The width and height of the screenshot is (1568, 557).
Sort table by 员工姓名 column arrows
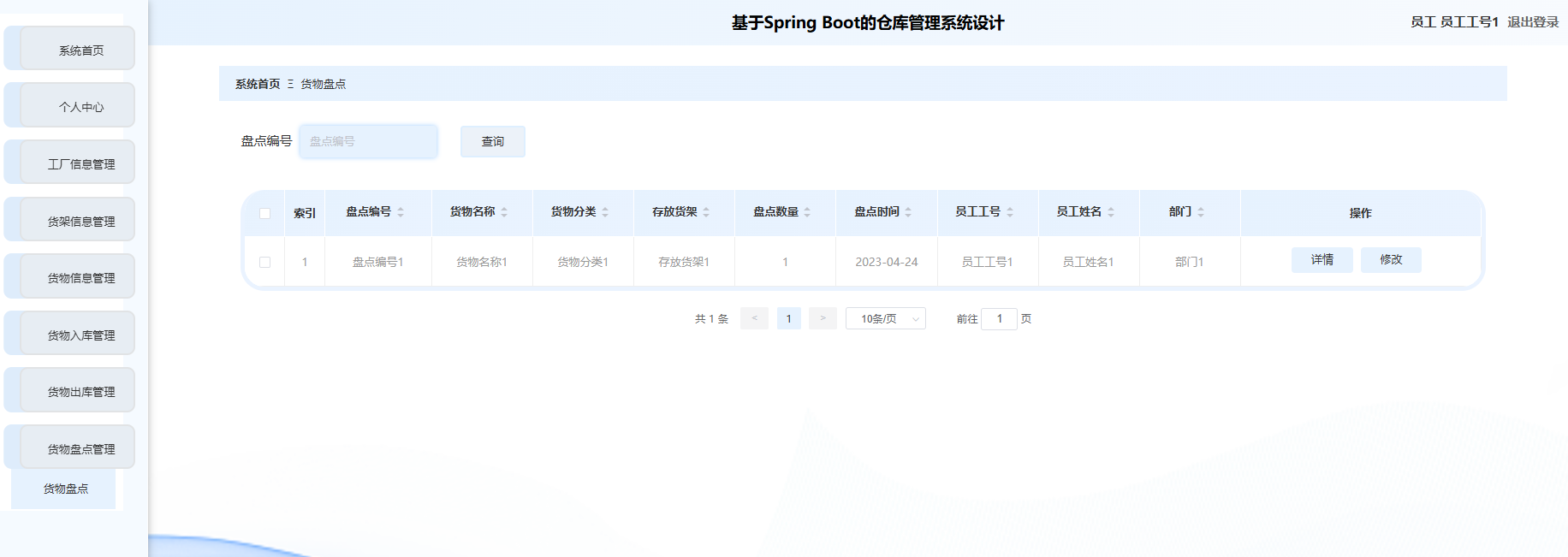(x=1111, y=212)
